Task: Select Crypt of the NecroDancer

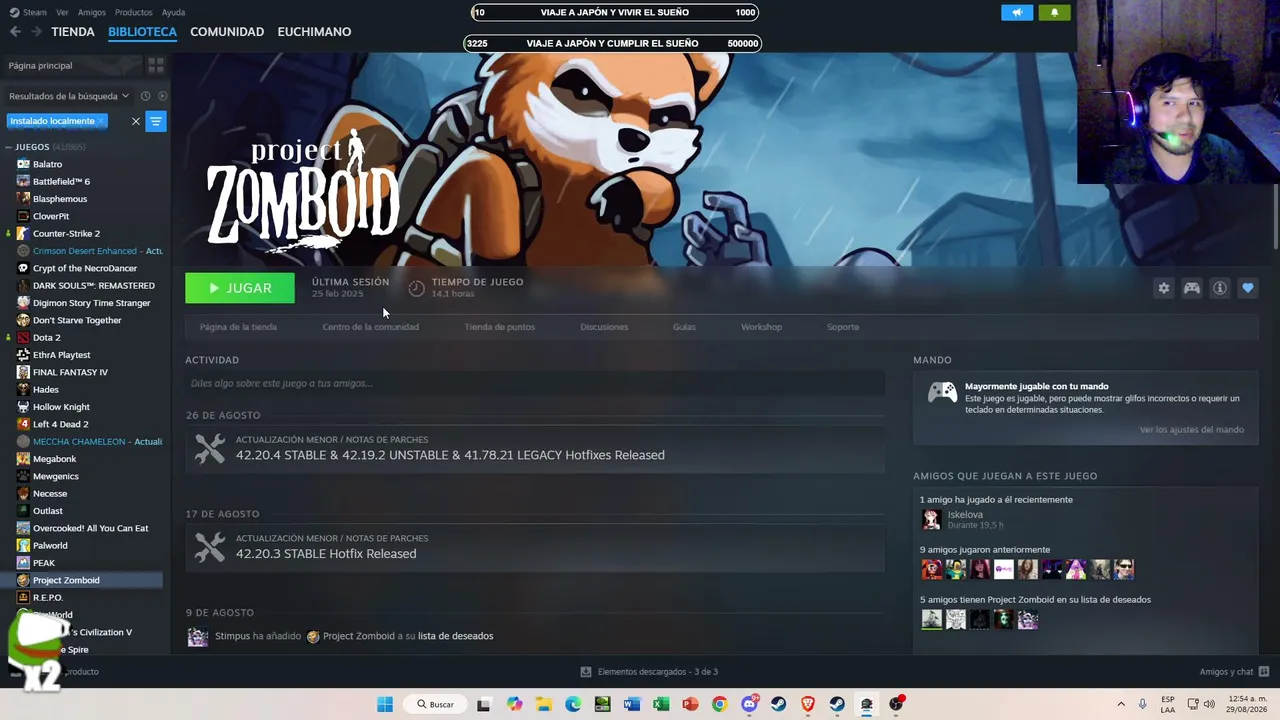Action: point(85,268)
